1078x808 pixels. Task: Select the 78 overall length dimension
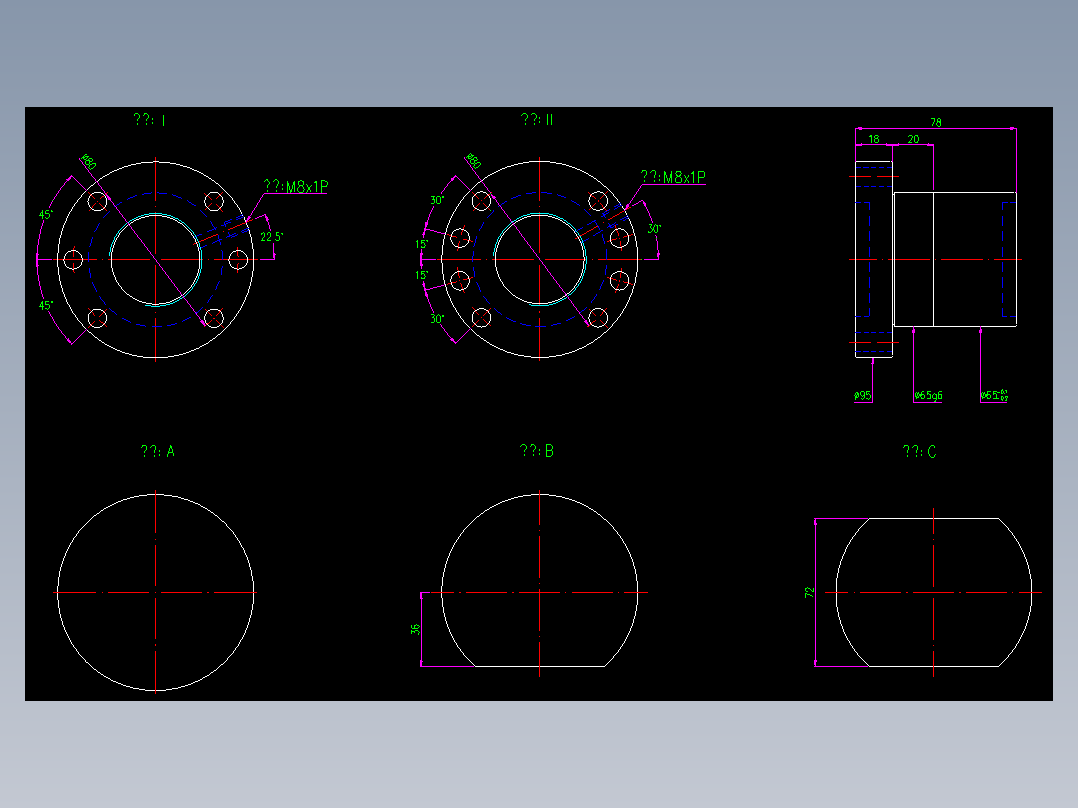click(x=936, y=122)
